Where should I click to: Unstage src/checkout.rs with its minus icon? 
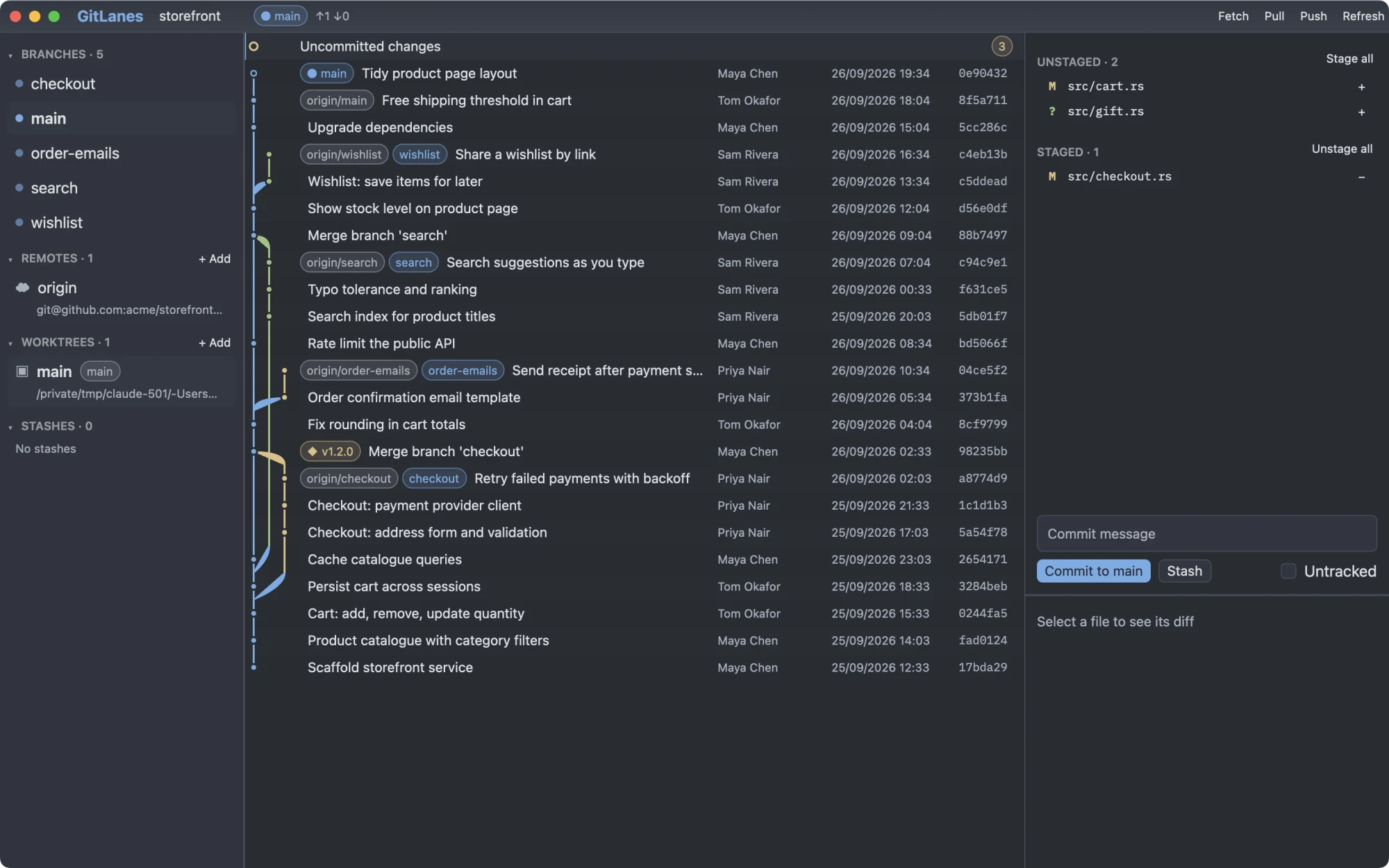[x=1361, y=177]
